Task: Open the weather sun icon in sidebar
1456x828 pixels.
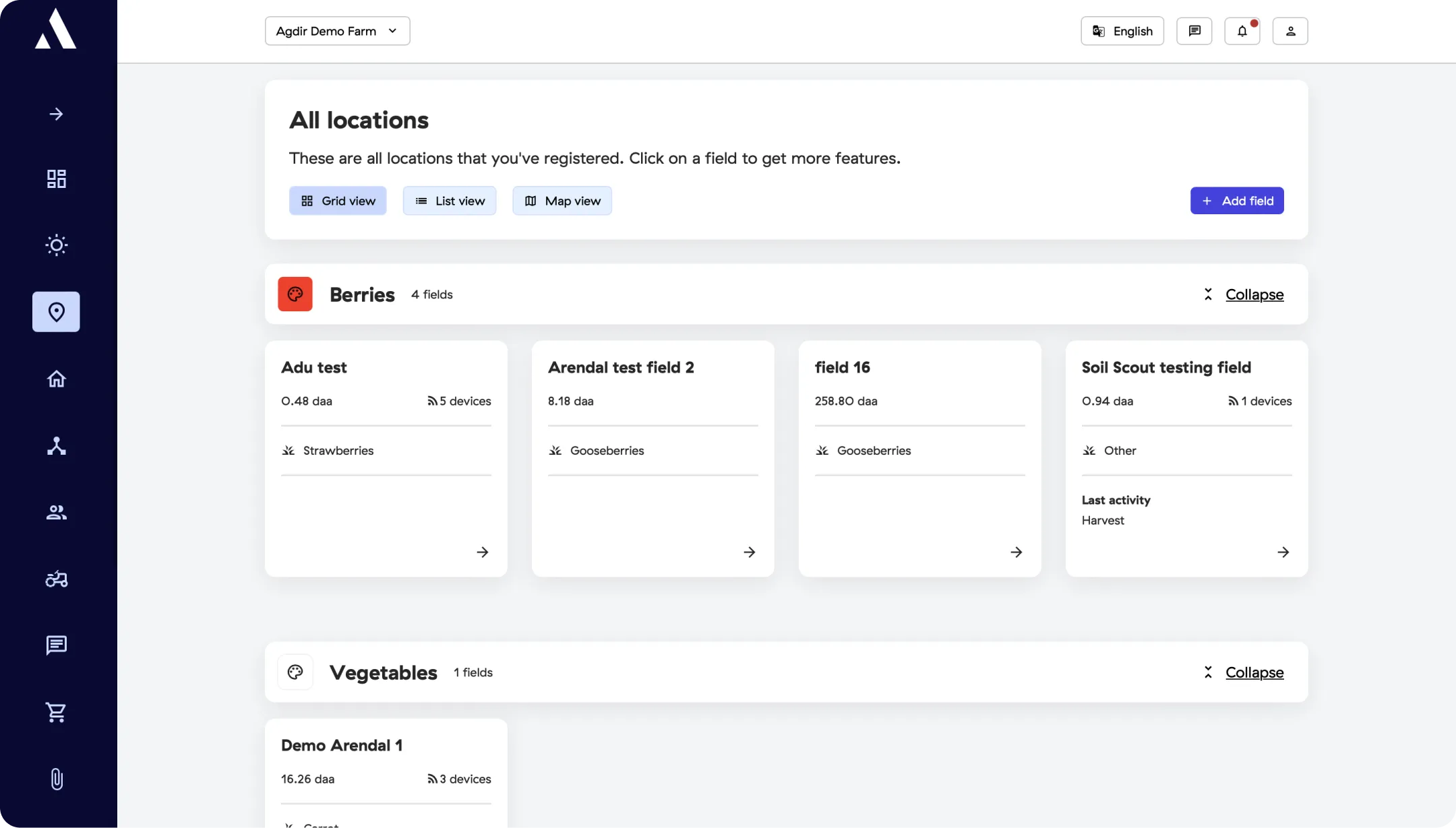Action: click(56, 245)
